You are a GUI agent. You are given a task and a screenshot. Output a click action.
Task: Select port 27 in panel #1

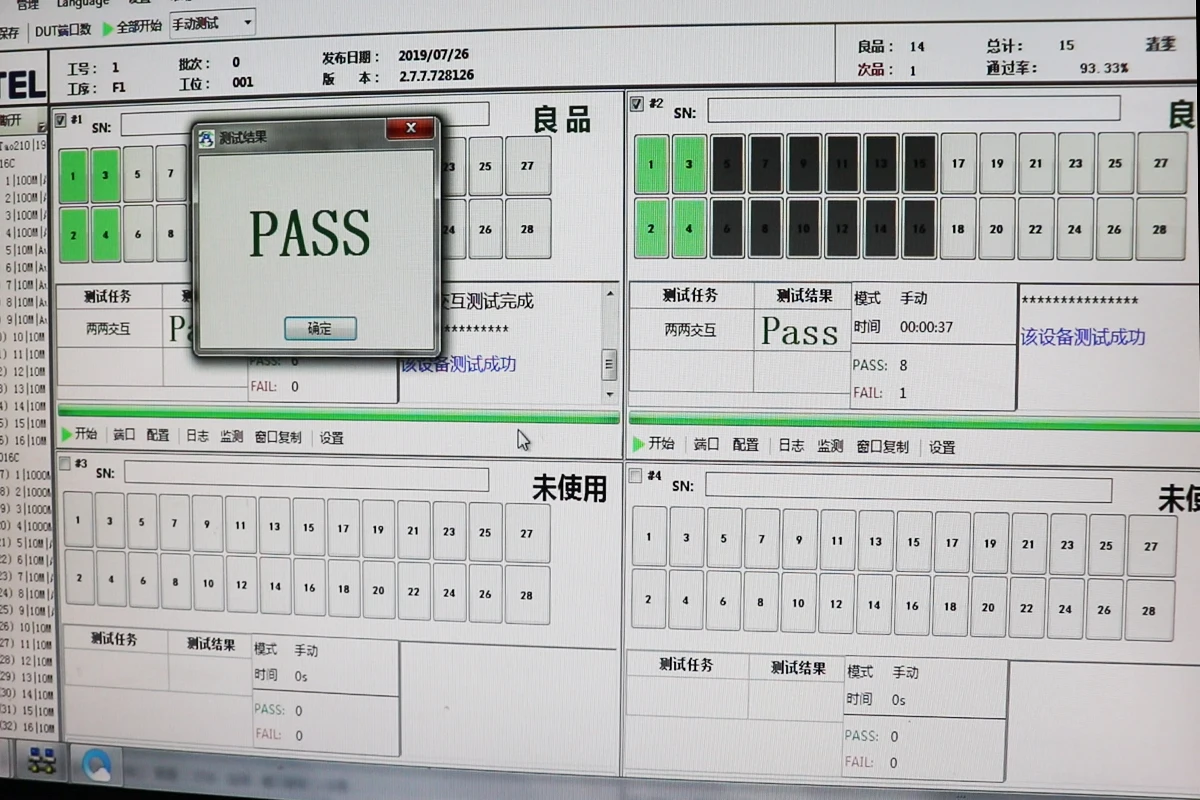527,165
